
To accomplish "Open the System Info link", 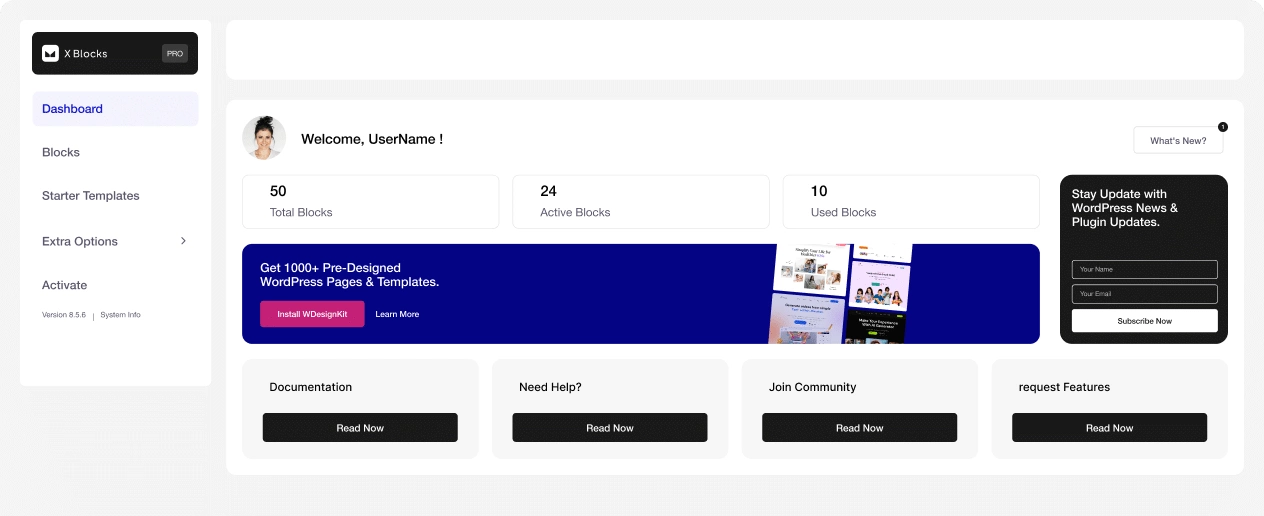I will pyautogui.click(x=120, y=315).
